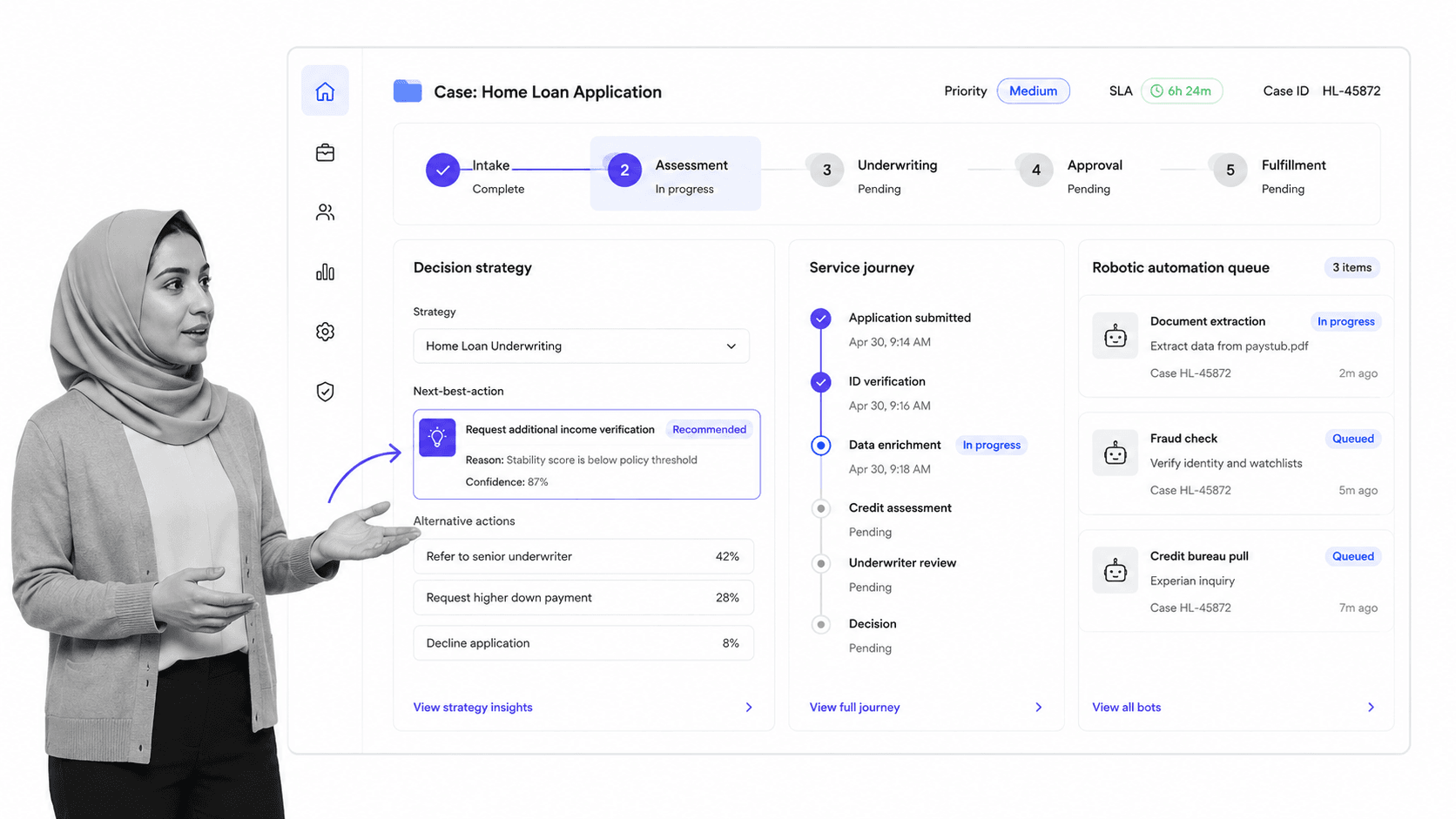Screen dimensions: 1456x819
Task: Click the 2m ago timestamp
Action: pos(1358,373)
